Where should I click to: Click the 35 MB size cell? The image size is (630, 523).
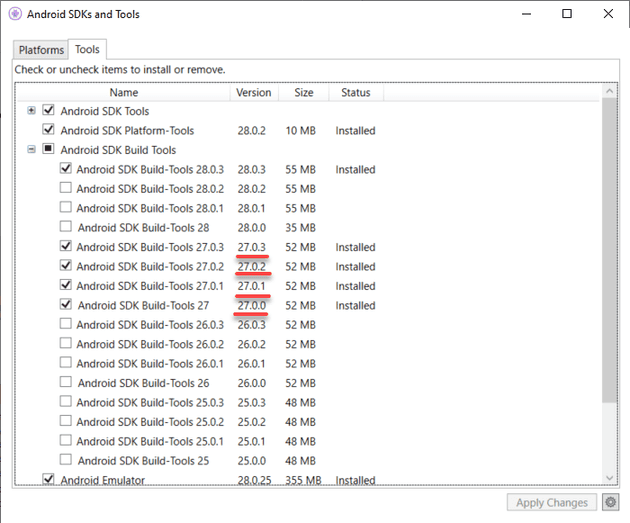301,228
